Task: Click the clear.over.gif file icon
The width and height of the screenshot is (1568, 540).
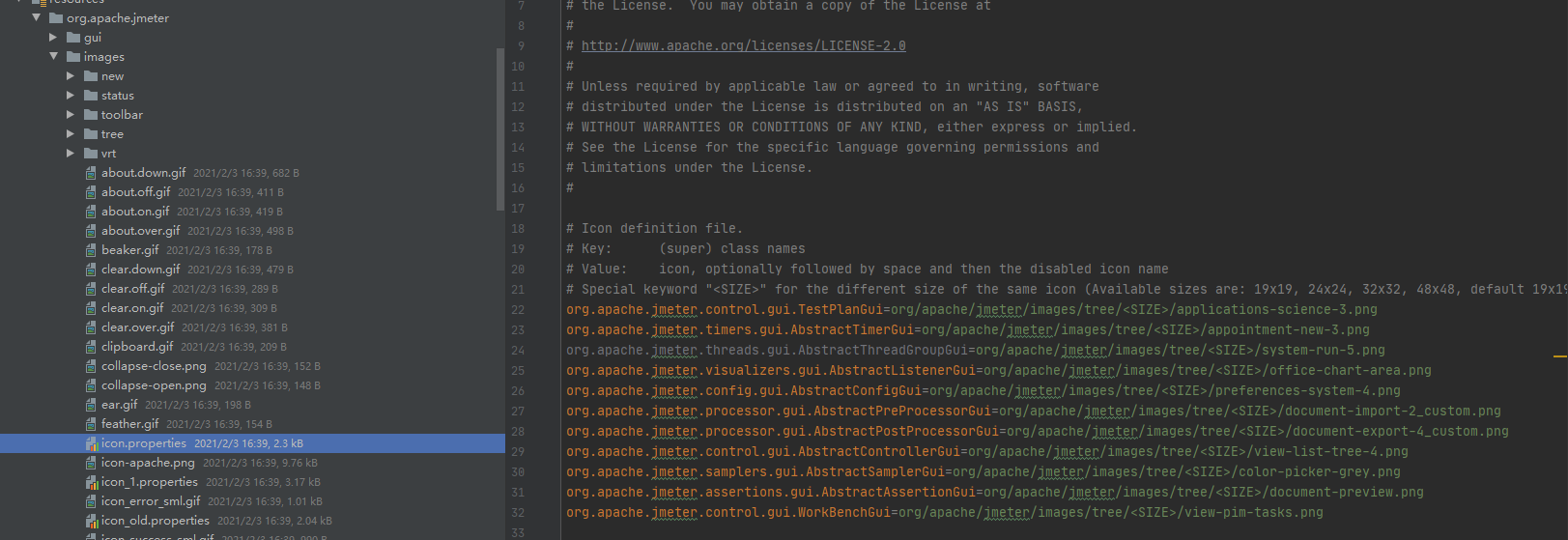Action: pyautogui.click(x=91, y=327)
